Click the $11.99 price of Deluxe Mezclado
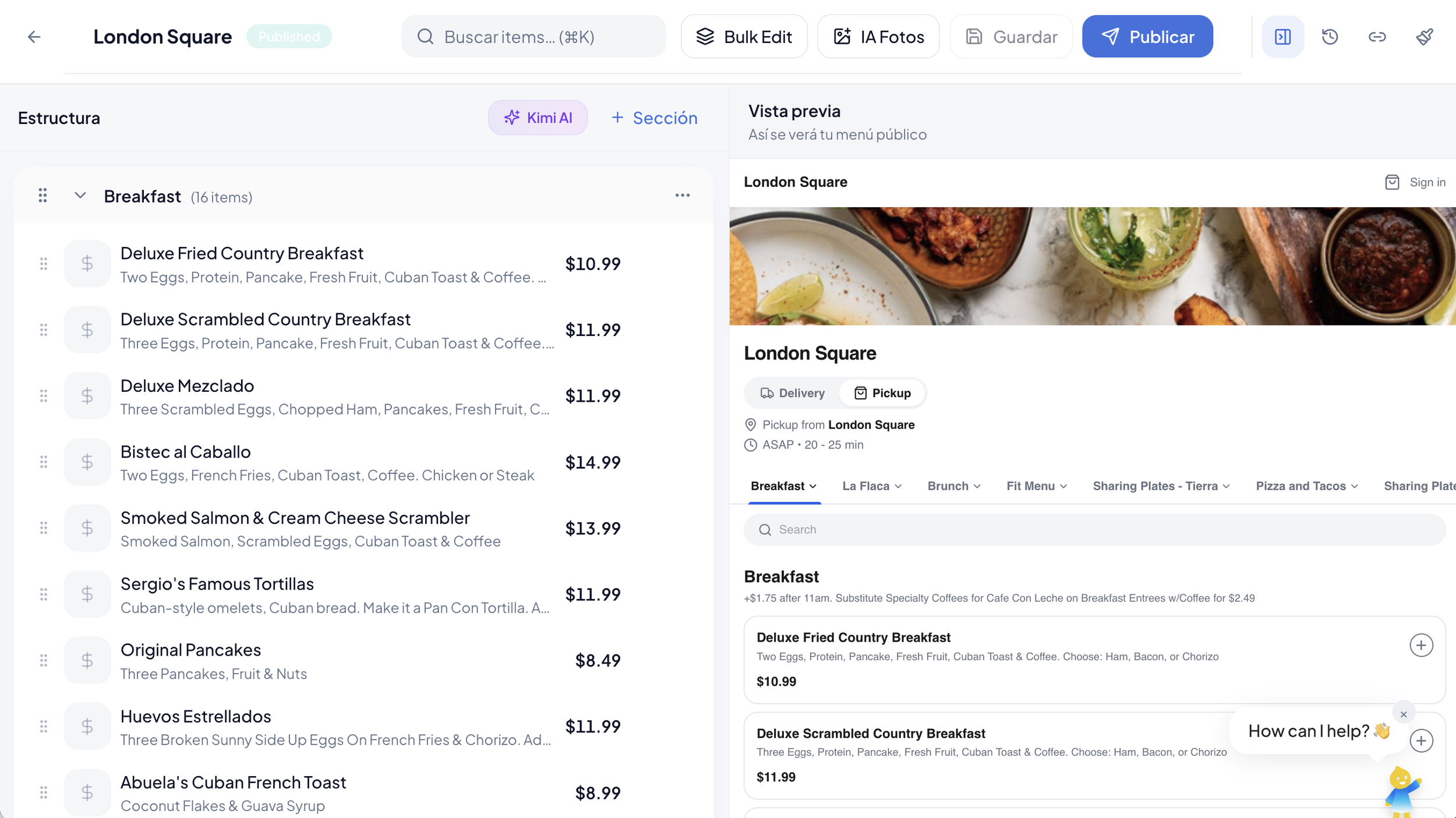Screen dimensions: 1456x818 593,396
